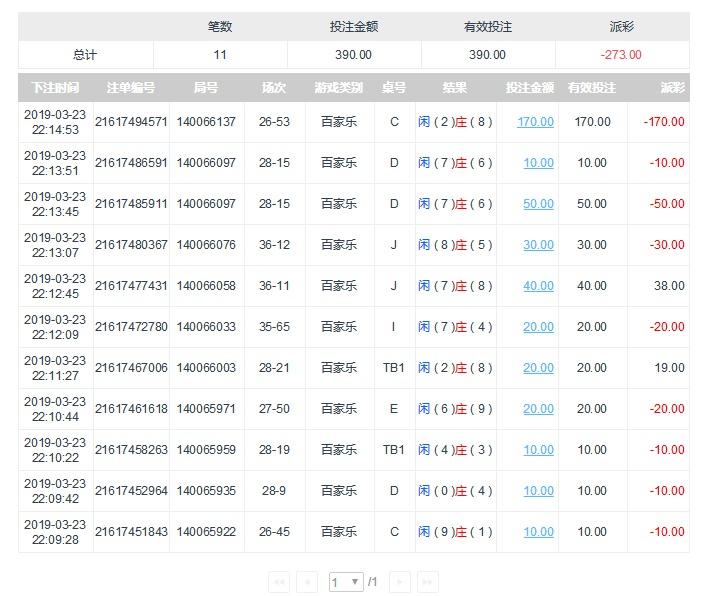Go to next page arrow button
Image resolution: width=721 pixels, height=596 pixels.
pos(400,582)
